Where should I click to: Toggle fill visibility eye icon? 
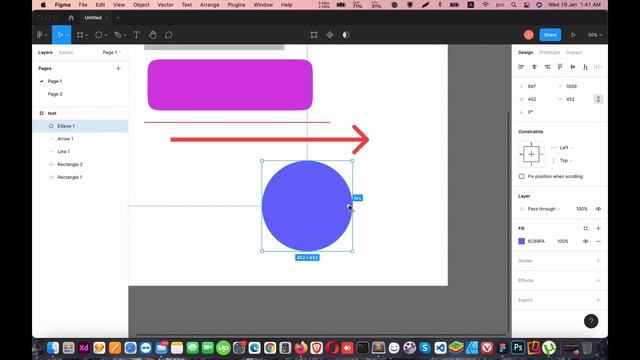[x=585, y=241]
